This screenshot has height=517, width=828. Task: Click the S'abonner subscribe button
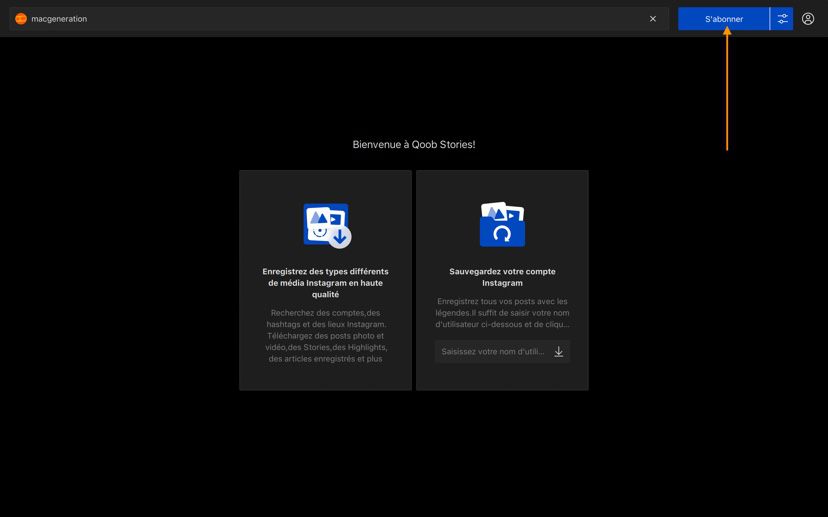click(x=723, y=19)
